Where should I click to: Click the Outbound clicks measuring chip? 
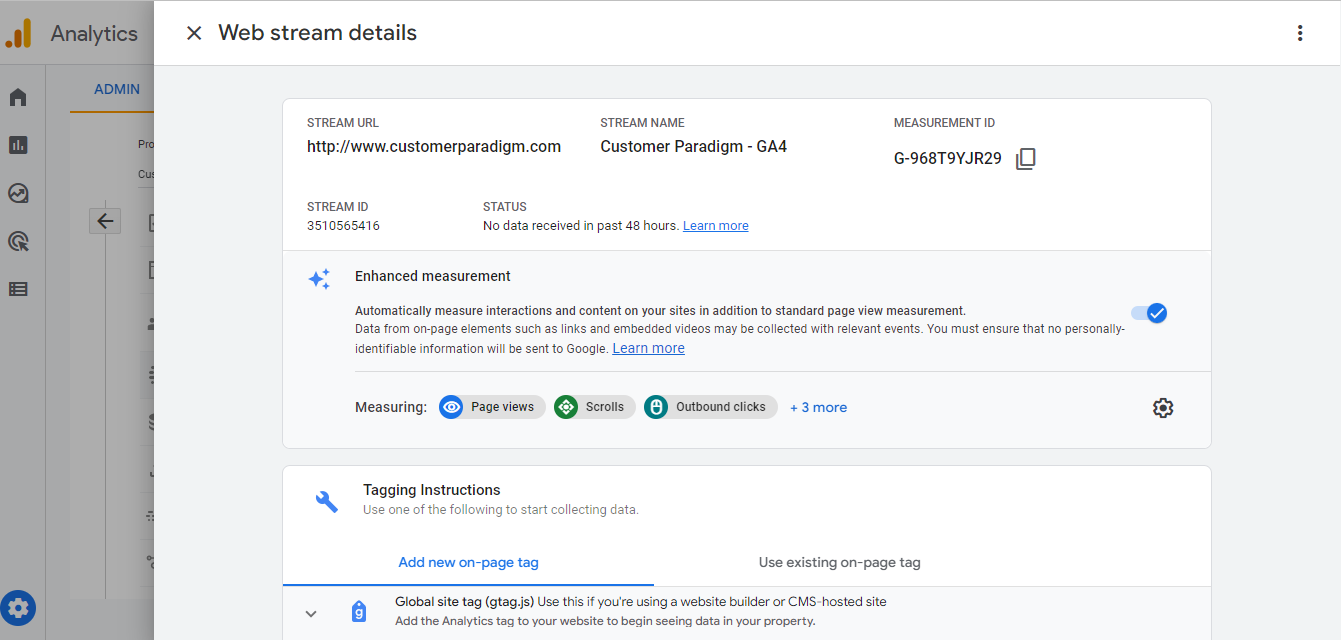click(710, 407)
